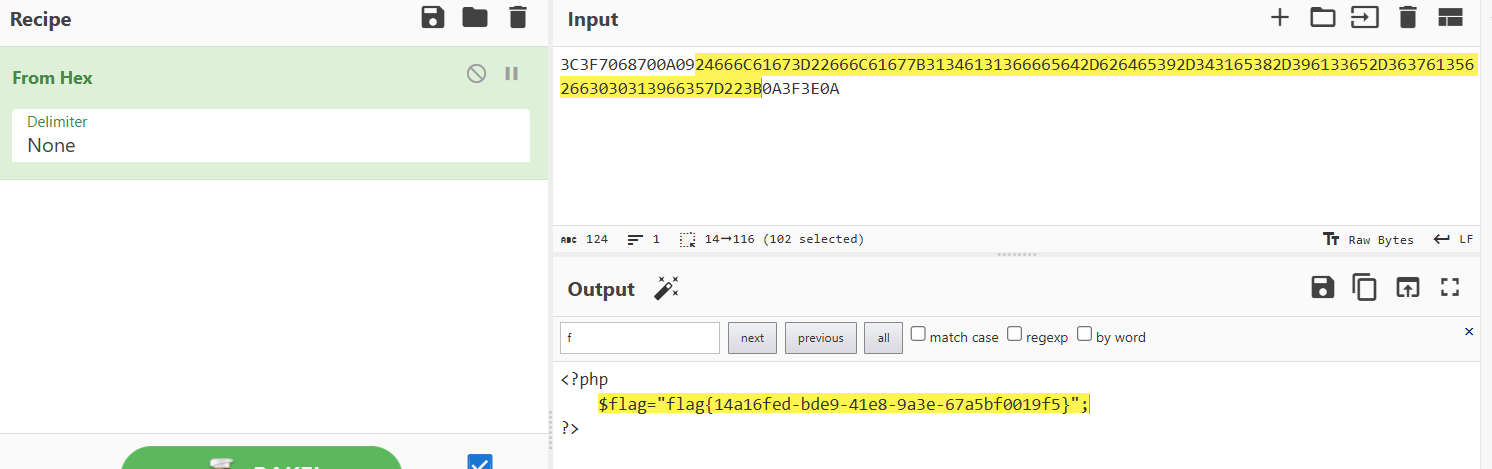Set a breakpoint on From Hex

512,73
